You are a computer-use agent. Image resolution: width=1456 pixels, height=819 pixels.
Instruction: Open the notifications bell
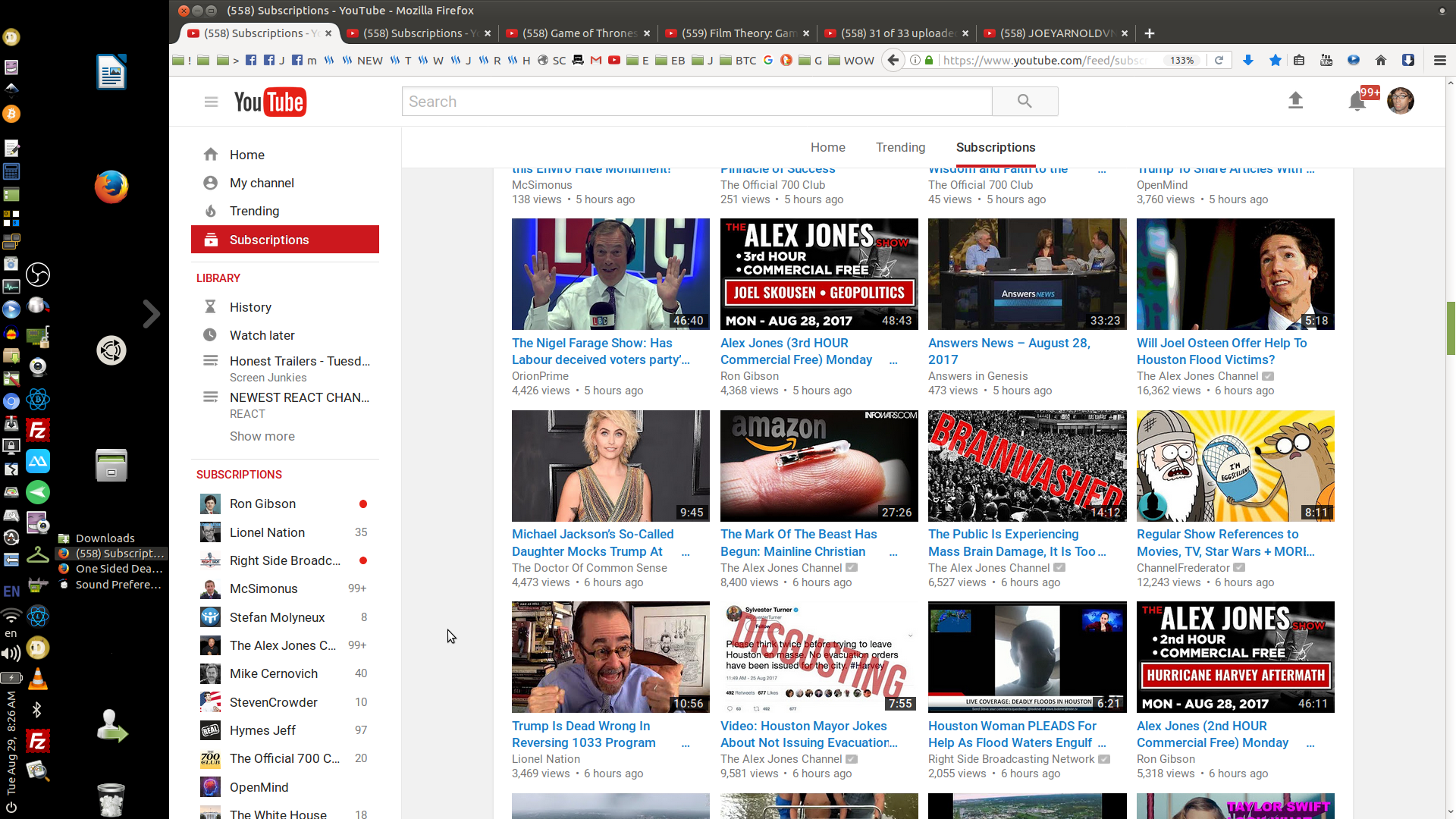tap(1357, 101)
